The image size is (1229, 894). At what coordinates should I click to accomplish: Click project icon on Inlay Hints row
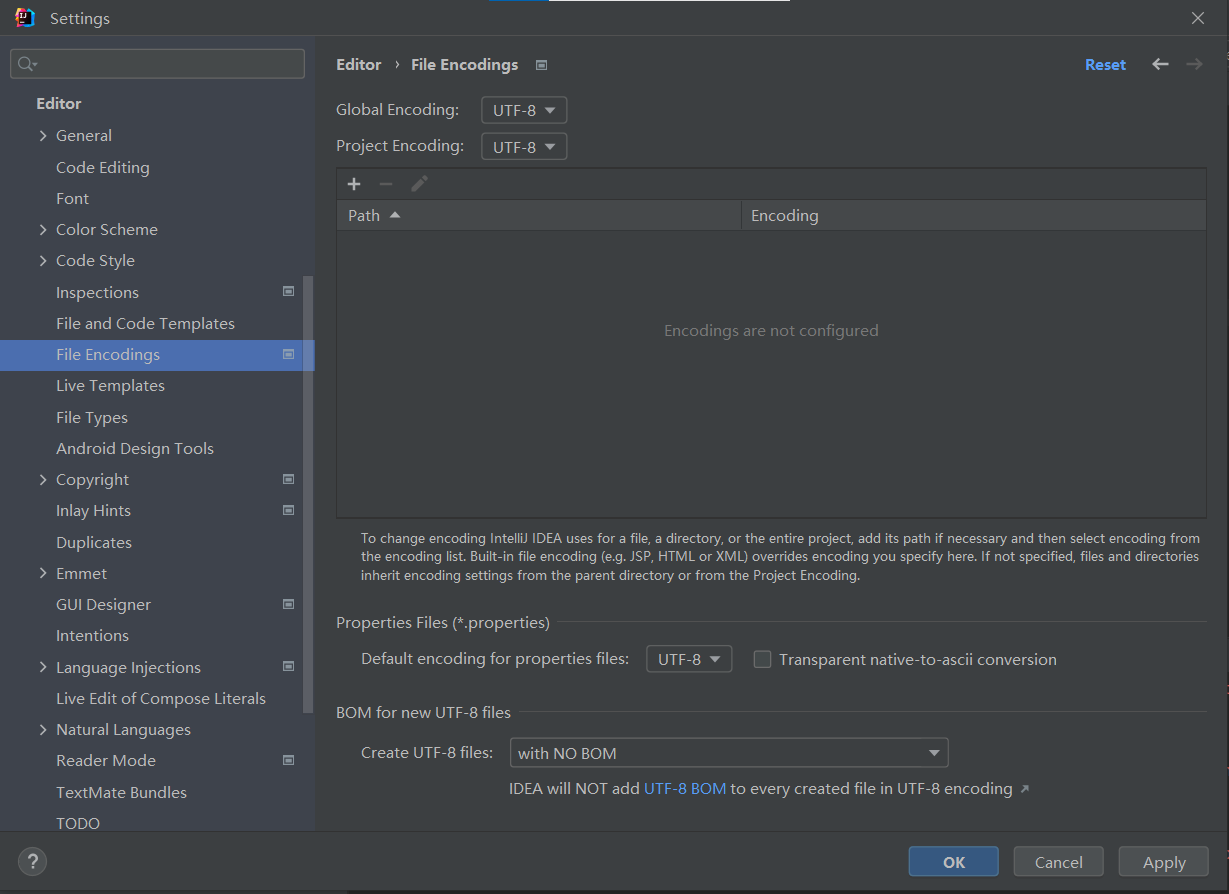pos(288,510)
